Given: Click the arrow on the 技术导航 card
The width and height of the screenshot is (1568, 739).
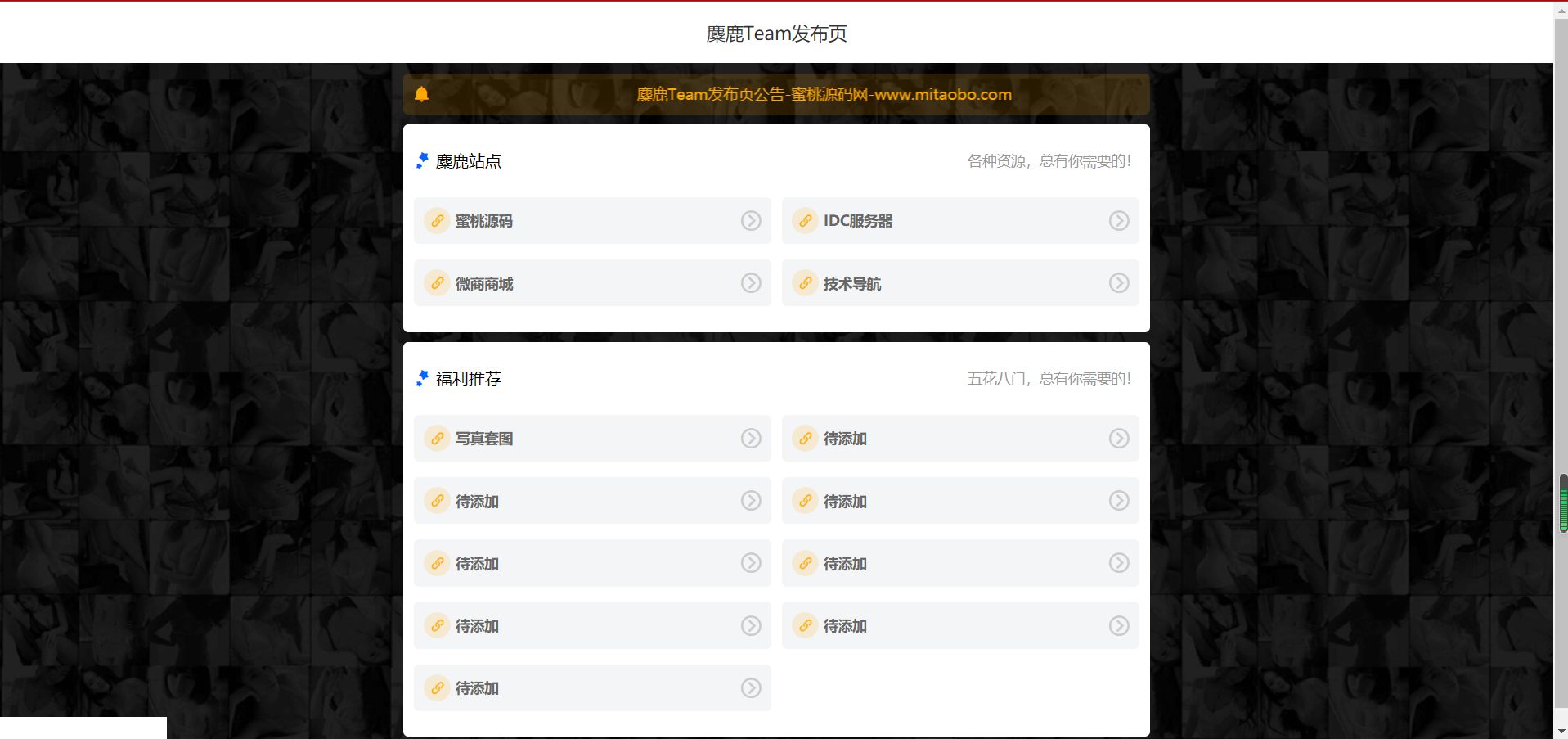Looking at the screenshot, I should coord(1118,282).
